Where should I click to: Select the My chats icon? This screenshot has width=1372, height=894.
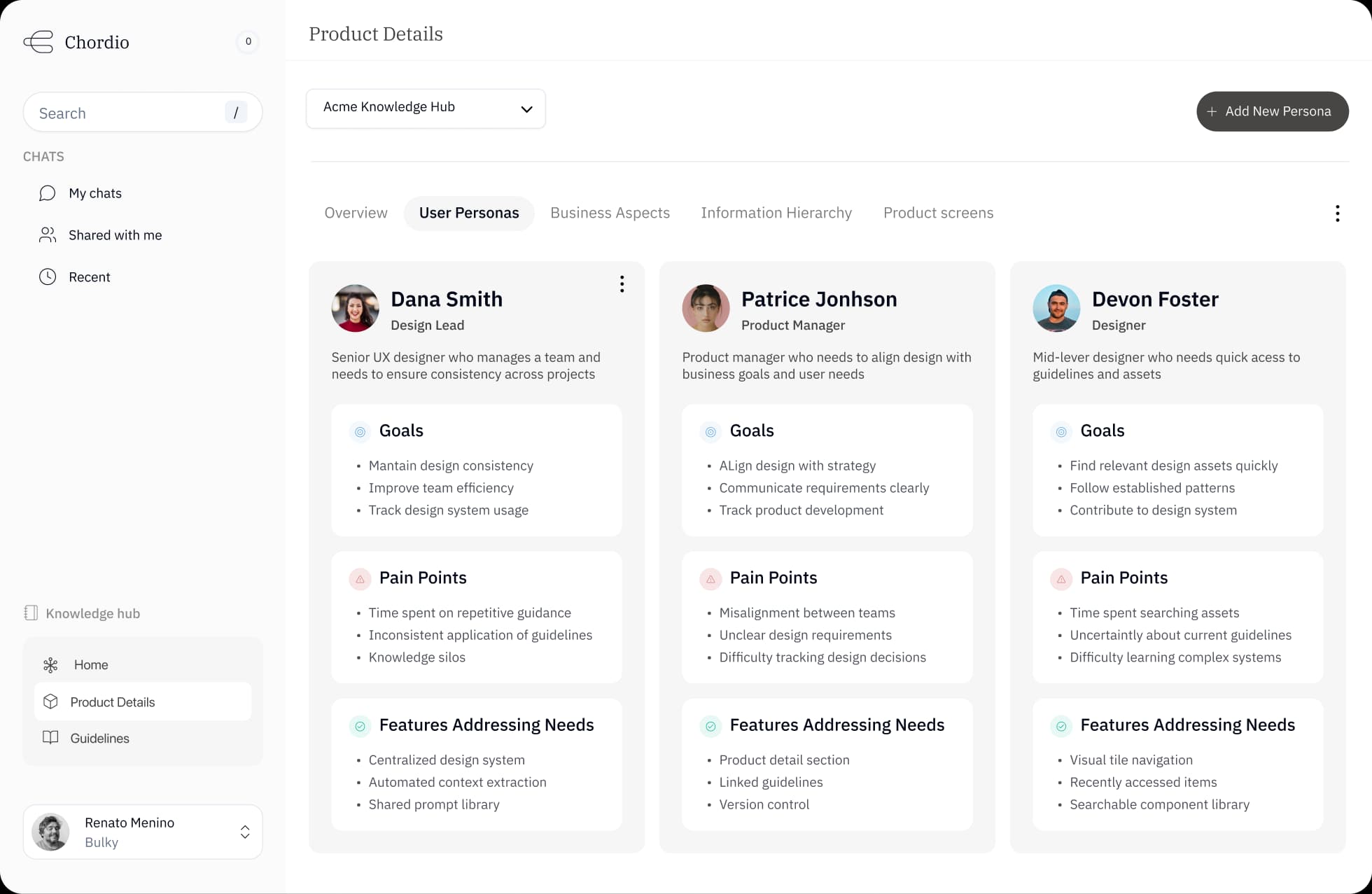47,193
